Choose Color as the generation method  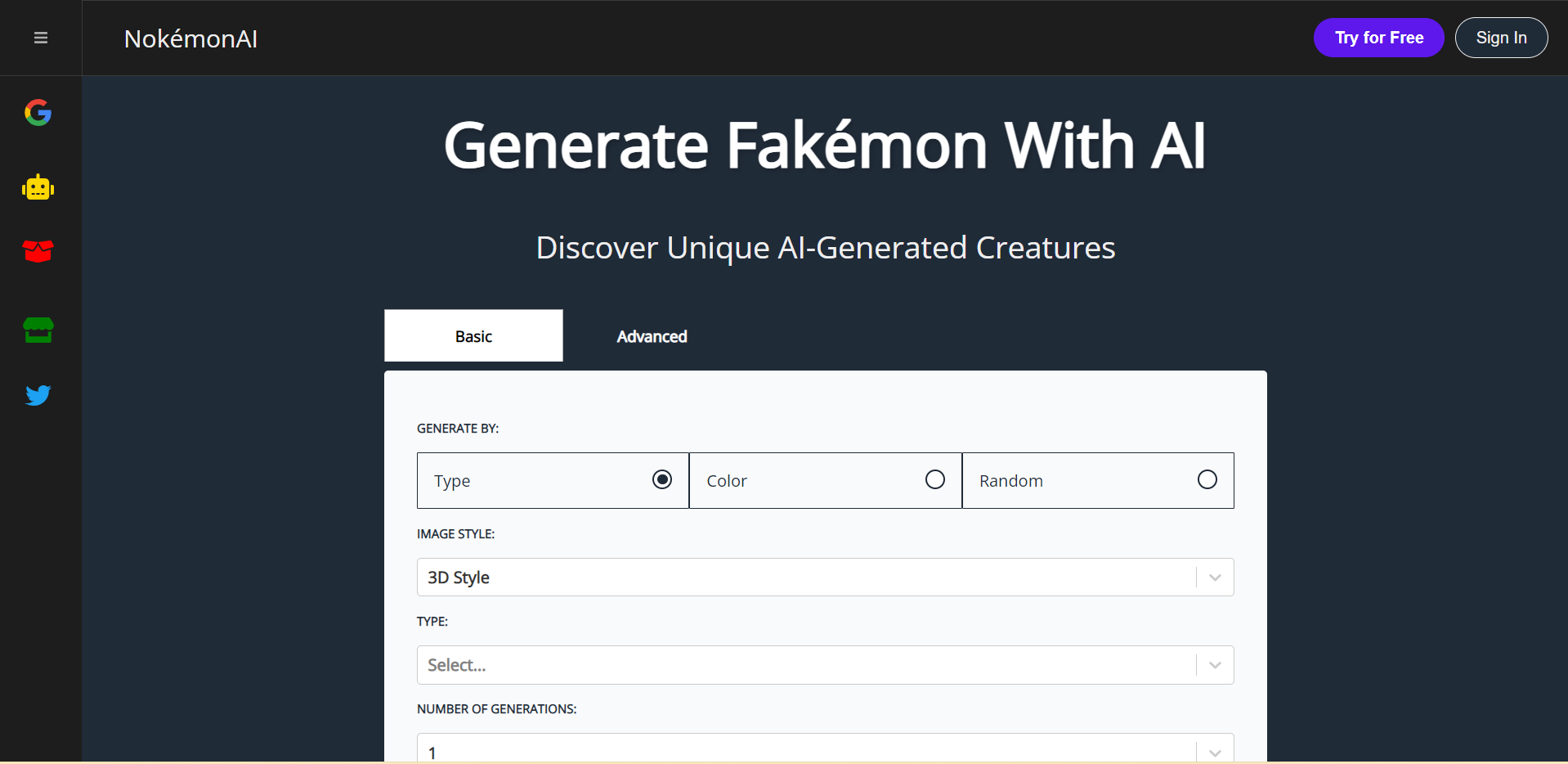[934, 479]
